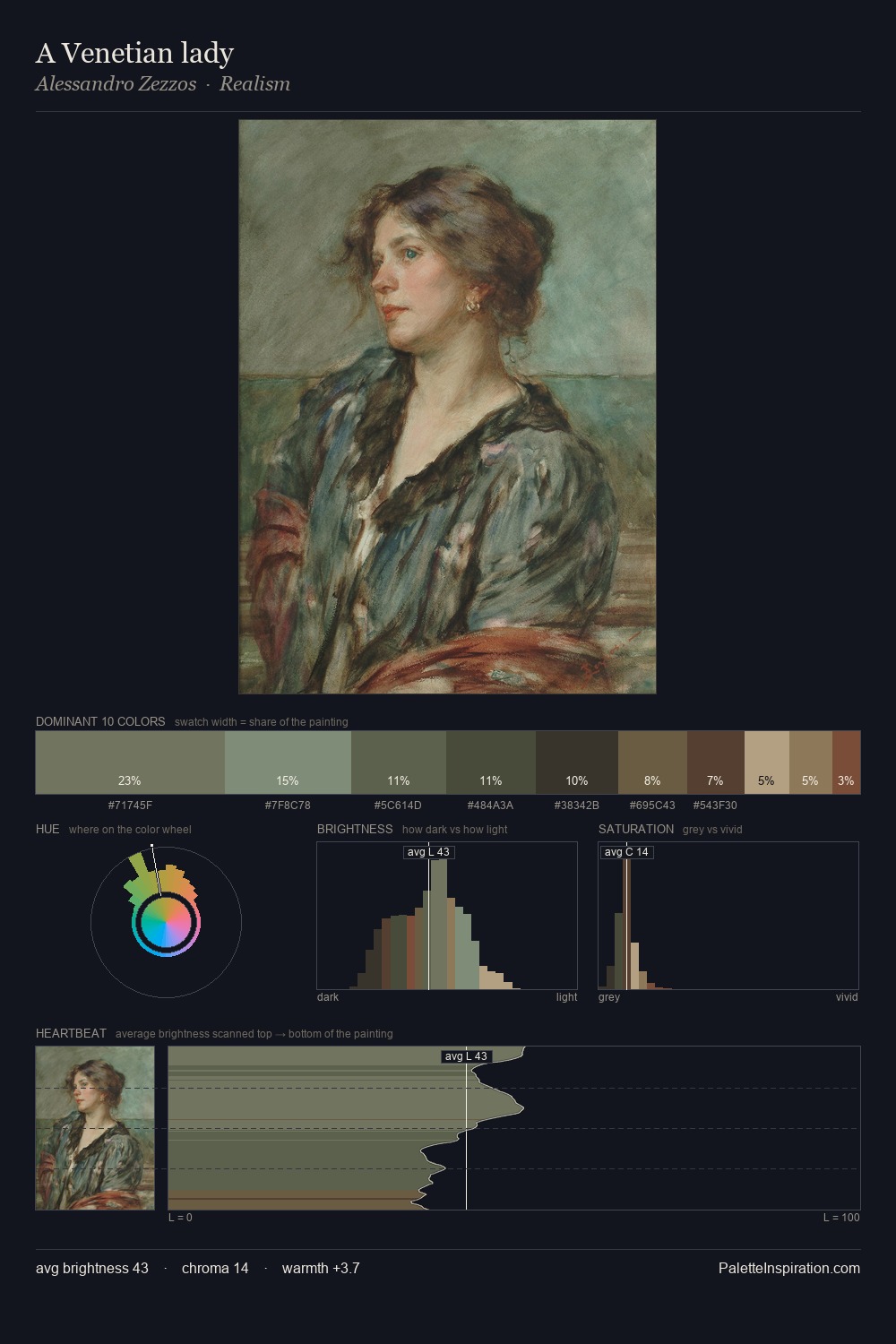The height and width of the screenshot is (1344, 896).
Task: Click the 'HEARTBEAT' section heading
Action: click(x=71, y=1033)
